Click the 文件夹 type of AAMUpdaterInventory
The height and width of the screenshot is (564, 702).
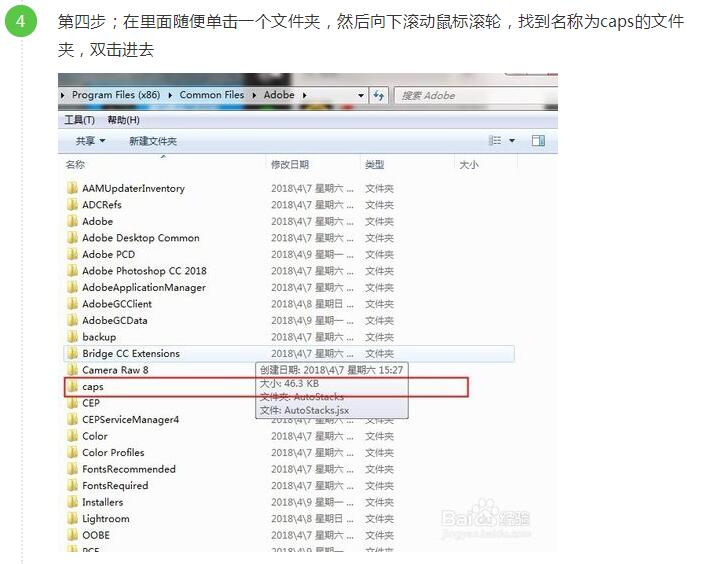tap(379, 188)
